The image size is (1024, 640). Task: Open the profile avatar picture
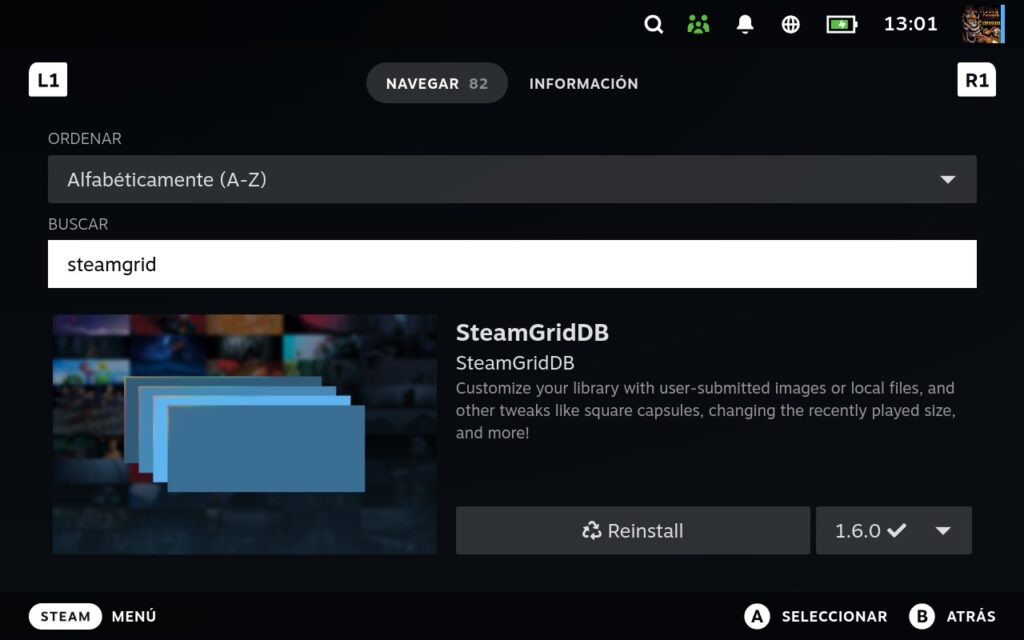(x=982, y=25)
